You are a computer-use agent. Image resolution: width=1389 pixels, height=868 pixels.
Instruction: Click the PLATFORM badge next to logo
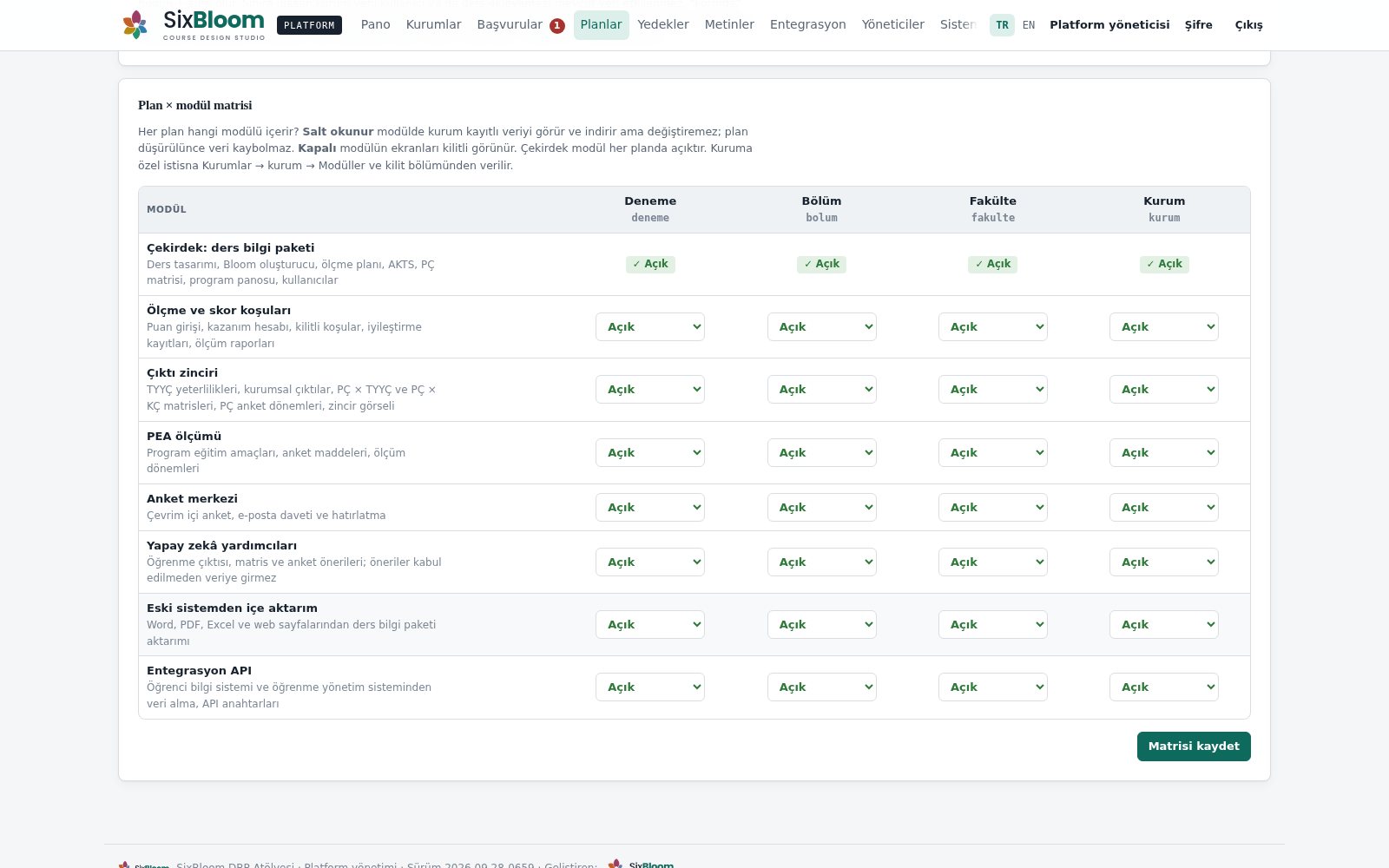(309, 25)
